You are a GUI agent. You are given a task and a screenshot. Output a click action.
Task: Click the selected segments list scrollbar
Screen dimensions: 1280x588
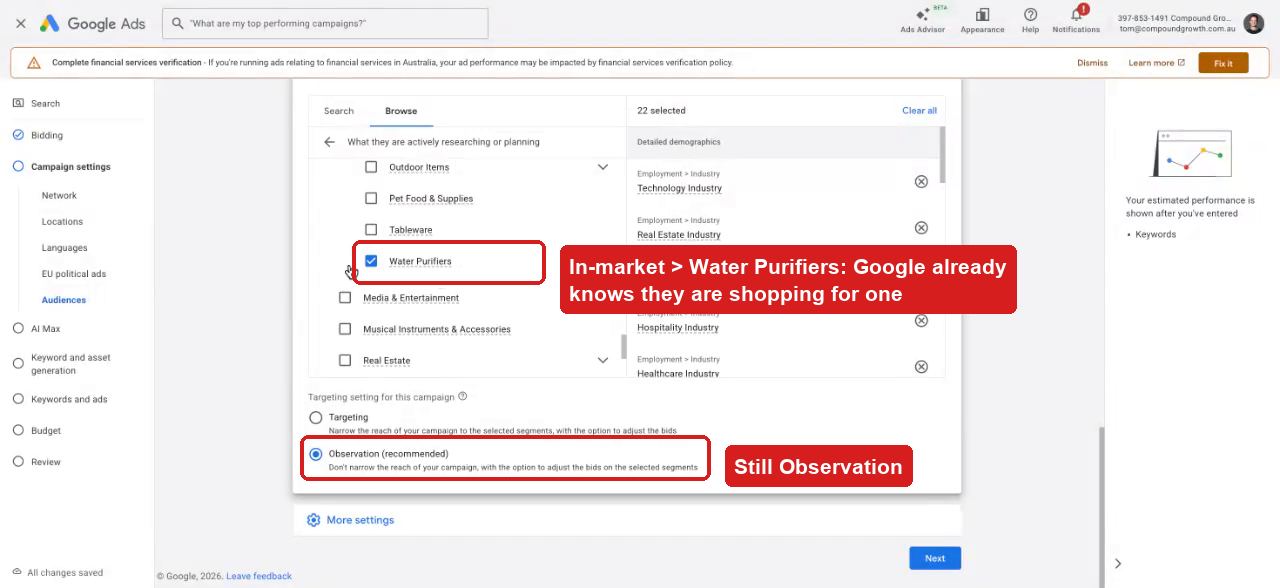point(943,155)
